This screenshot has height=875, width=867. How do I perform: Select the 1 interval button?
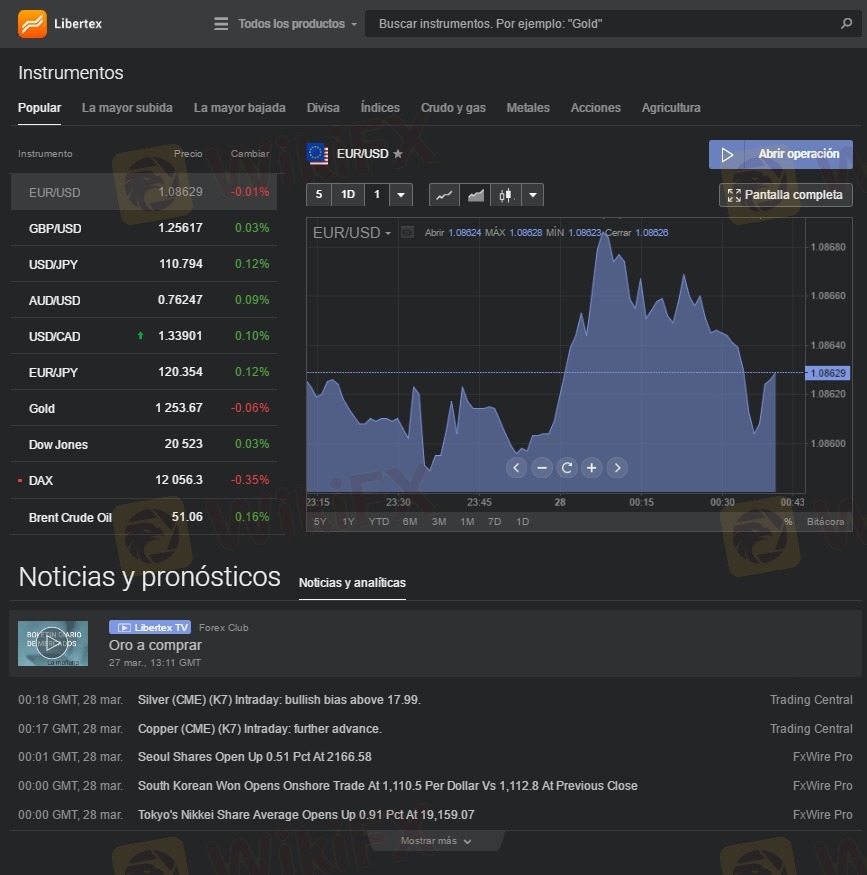tap(377, 195)
